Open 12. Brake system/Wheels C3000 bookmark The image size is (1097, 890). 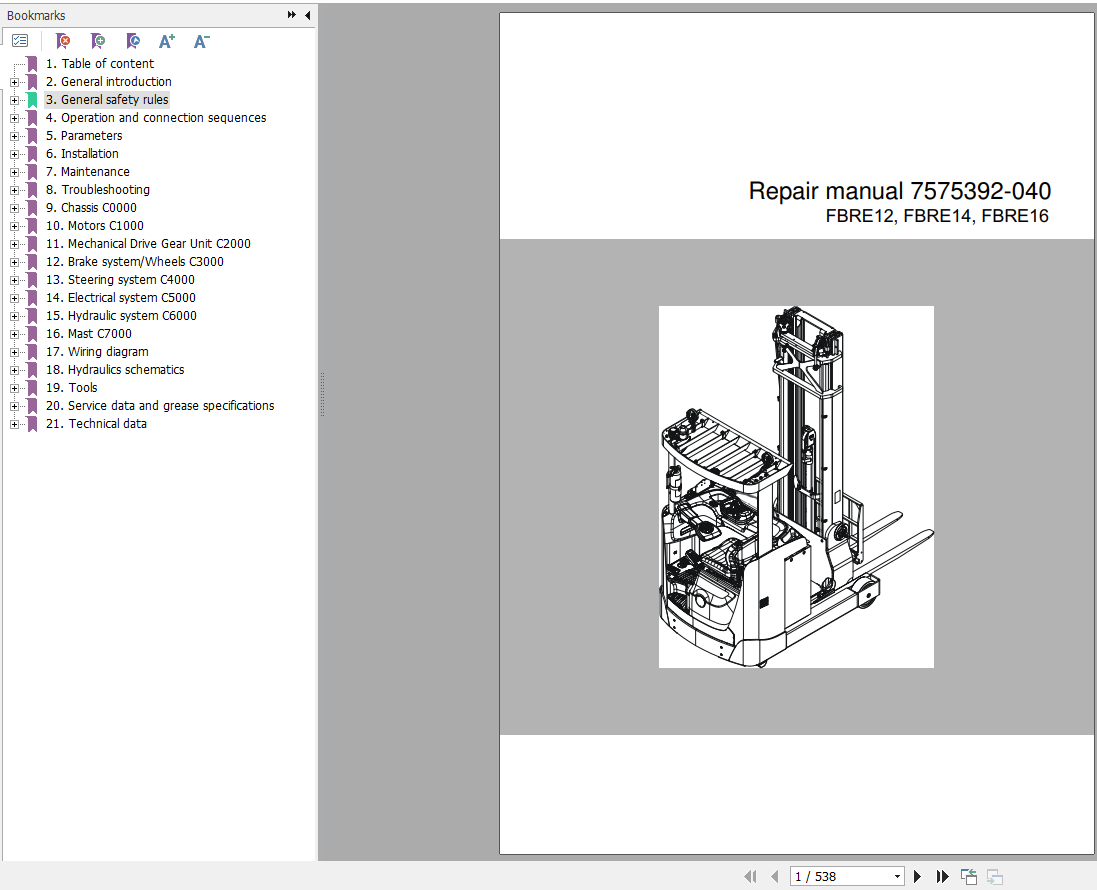click(135, 262)
